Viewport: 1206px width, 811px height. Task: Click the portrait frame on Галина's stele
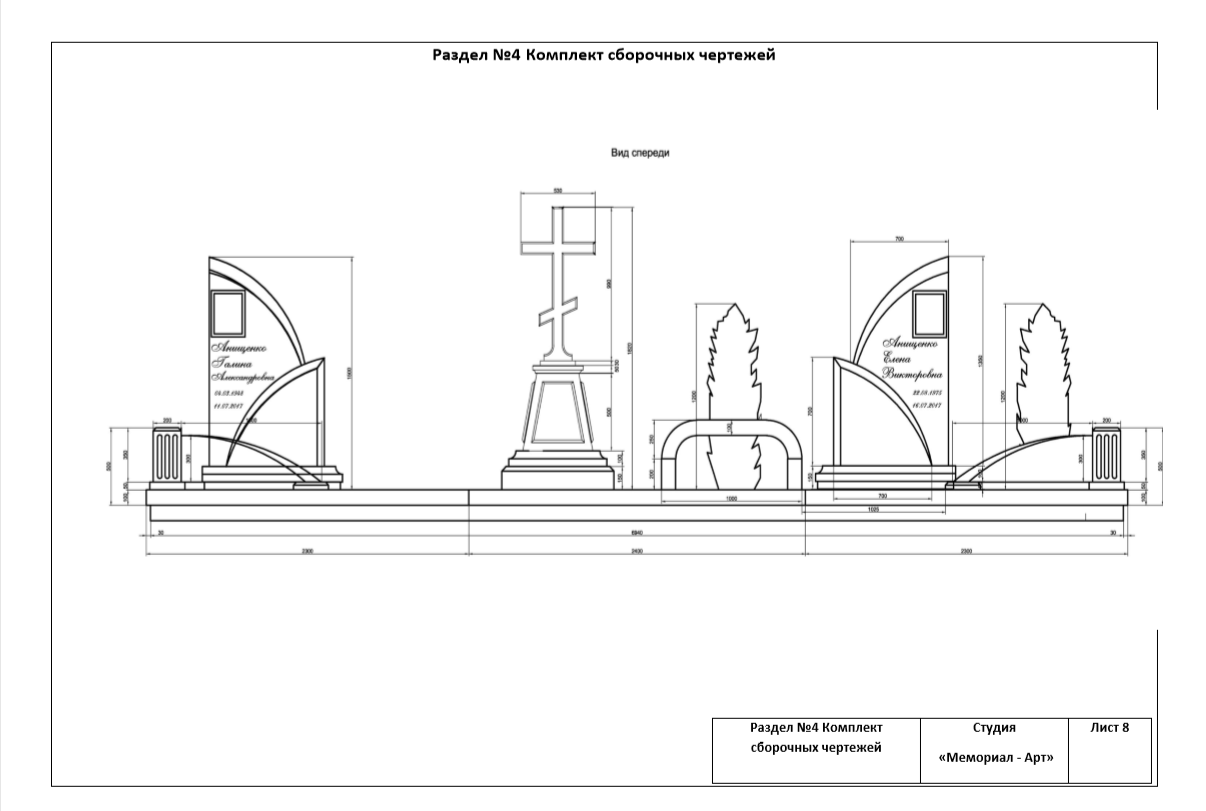tap(227, 314)
